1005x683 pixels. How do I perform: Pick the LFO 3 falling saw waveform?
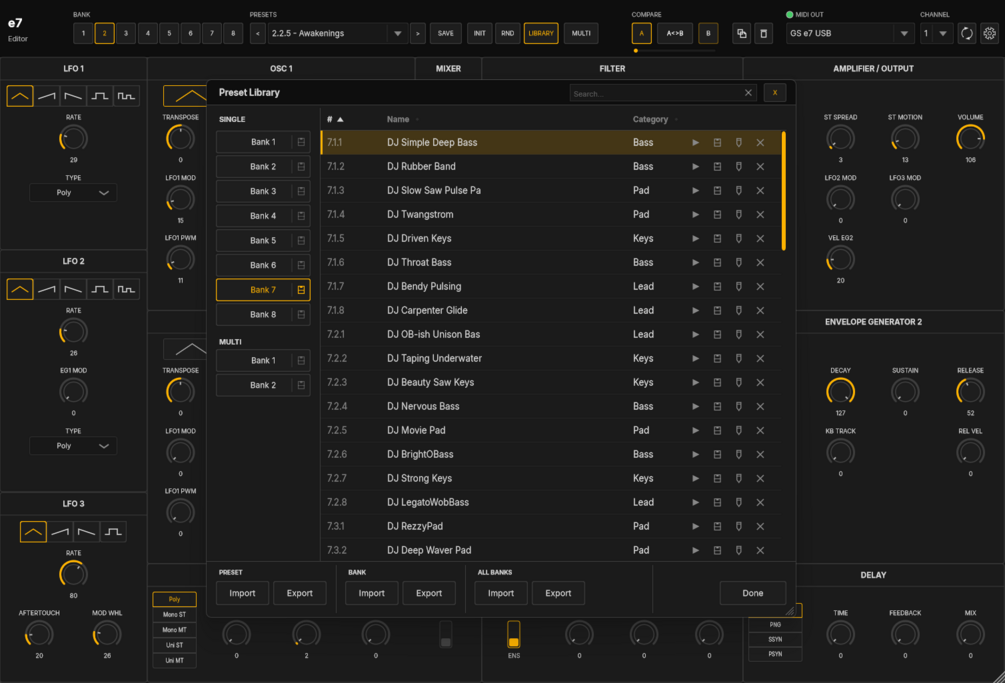click(x=87, y=532)
